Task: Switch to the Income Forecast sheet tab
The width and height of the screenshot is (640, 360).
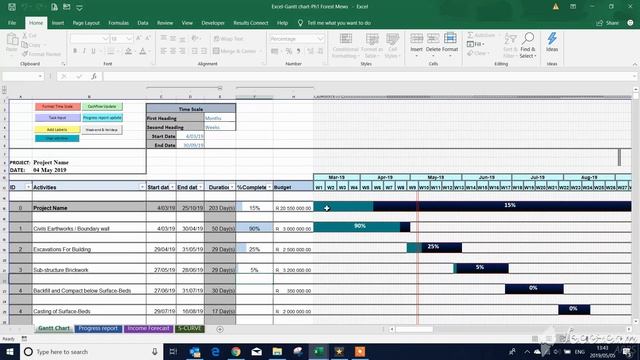Action: [148, 329]
